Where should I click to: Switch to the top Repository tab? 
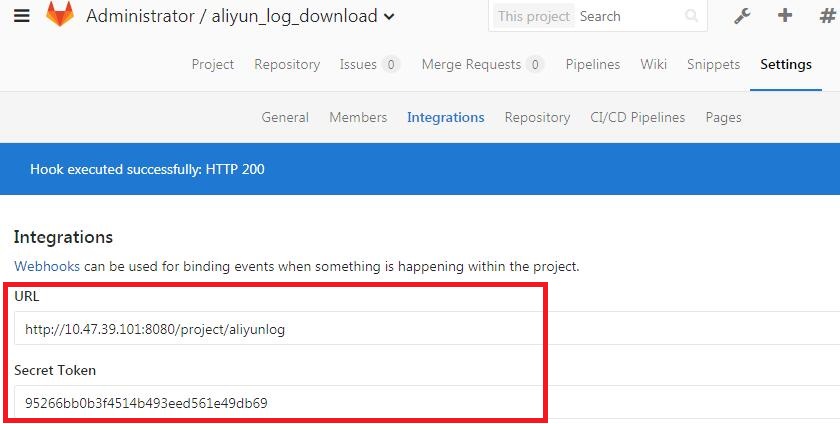[x=287, y=64]
